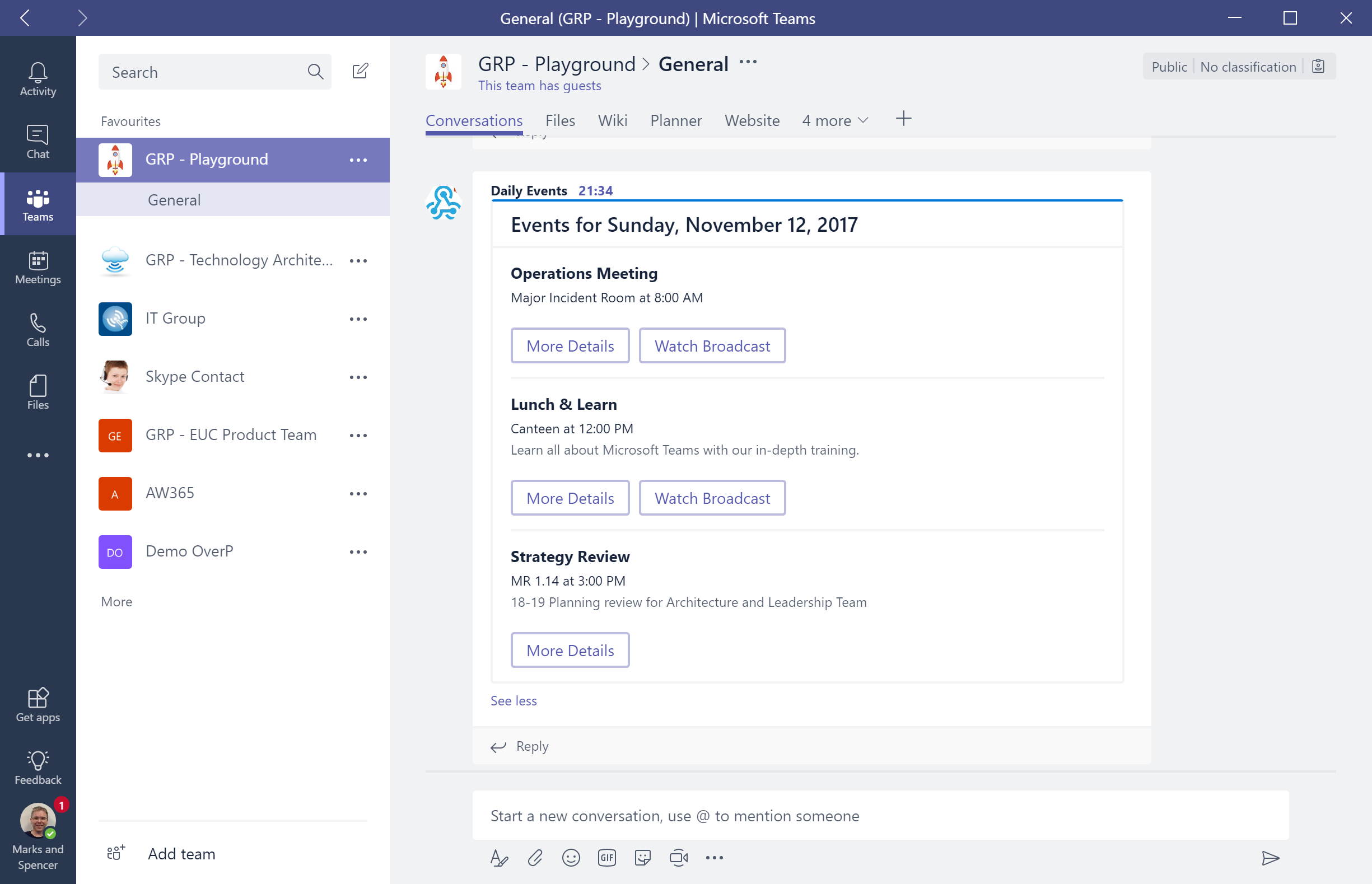The width and height of the screenshot is (1372, 884).
Task: Open Skype Contact team options menu
Action: click(358, 377)
